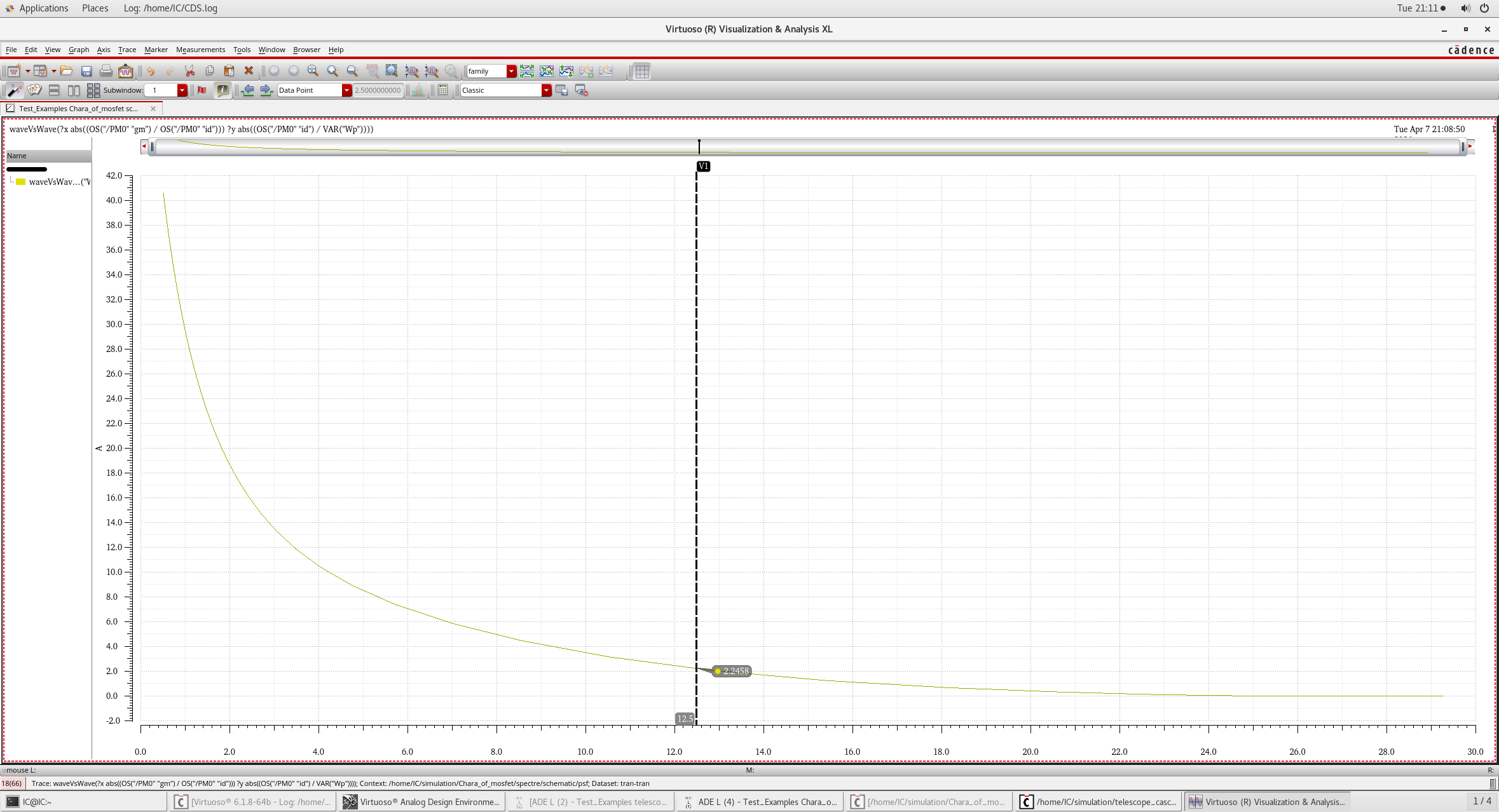
Task: Delete the selection with red X icon
Action: point(249,71)
